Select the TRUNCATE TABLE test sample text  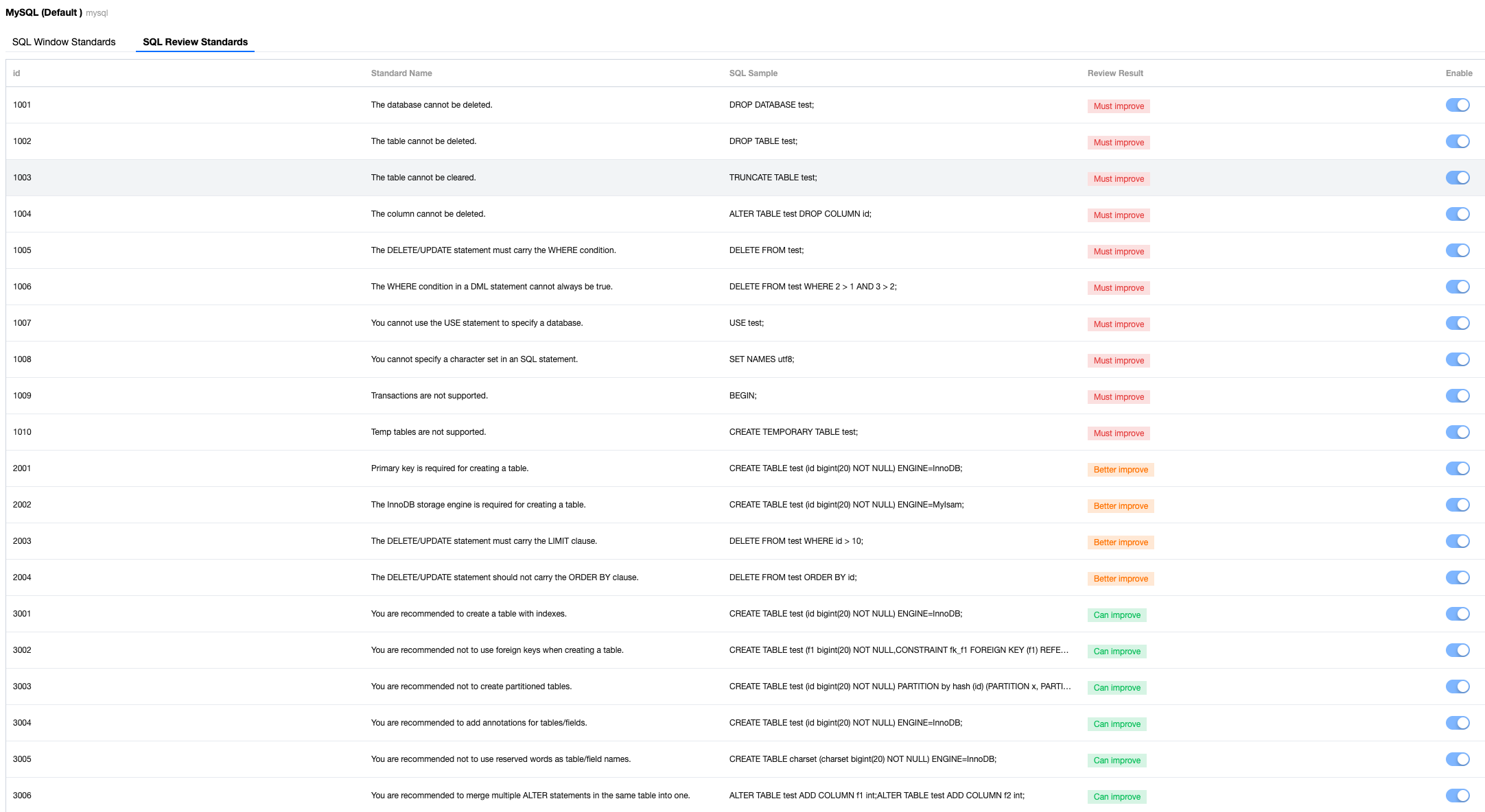tap(773, 178)
